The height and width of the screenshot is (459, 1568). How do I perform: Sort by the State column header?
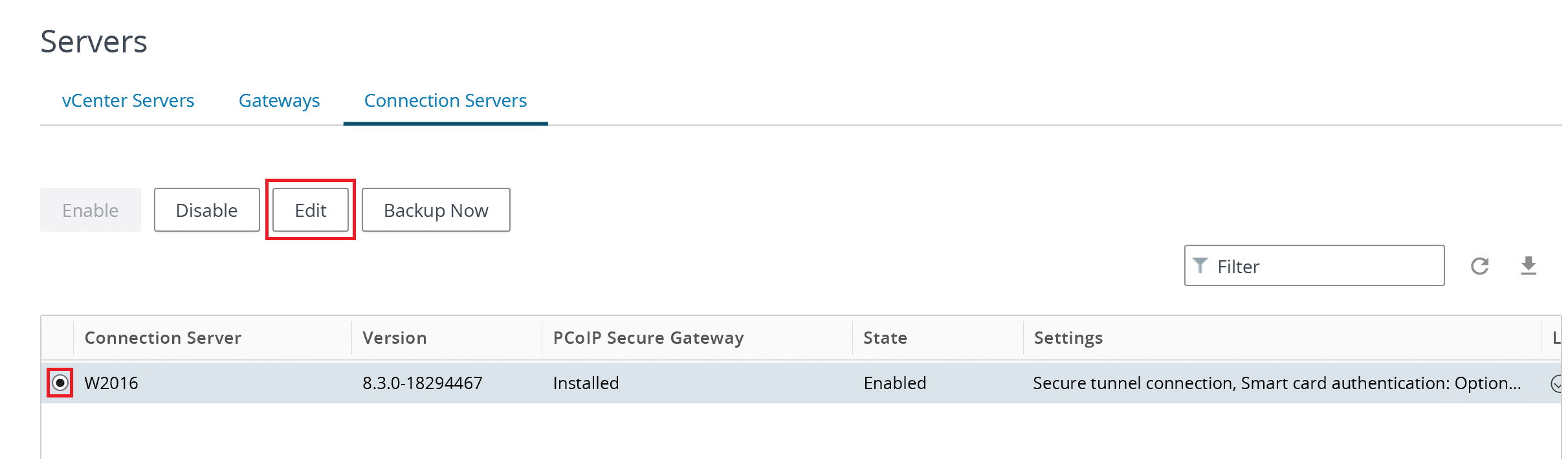[885, 338]
